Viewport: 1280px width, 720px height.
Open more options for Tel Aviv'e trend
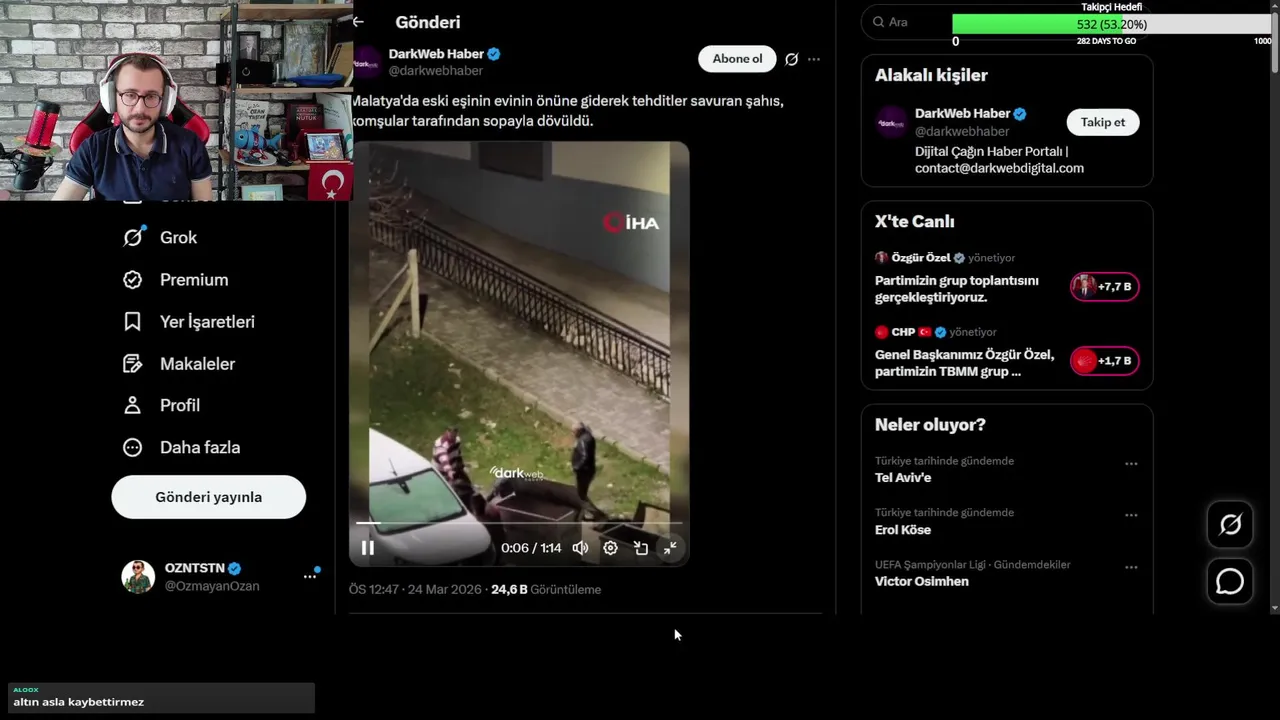point(1131,464)
